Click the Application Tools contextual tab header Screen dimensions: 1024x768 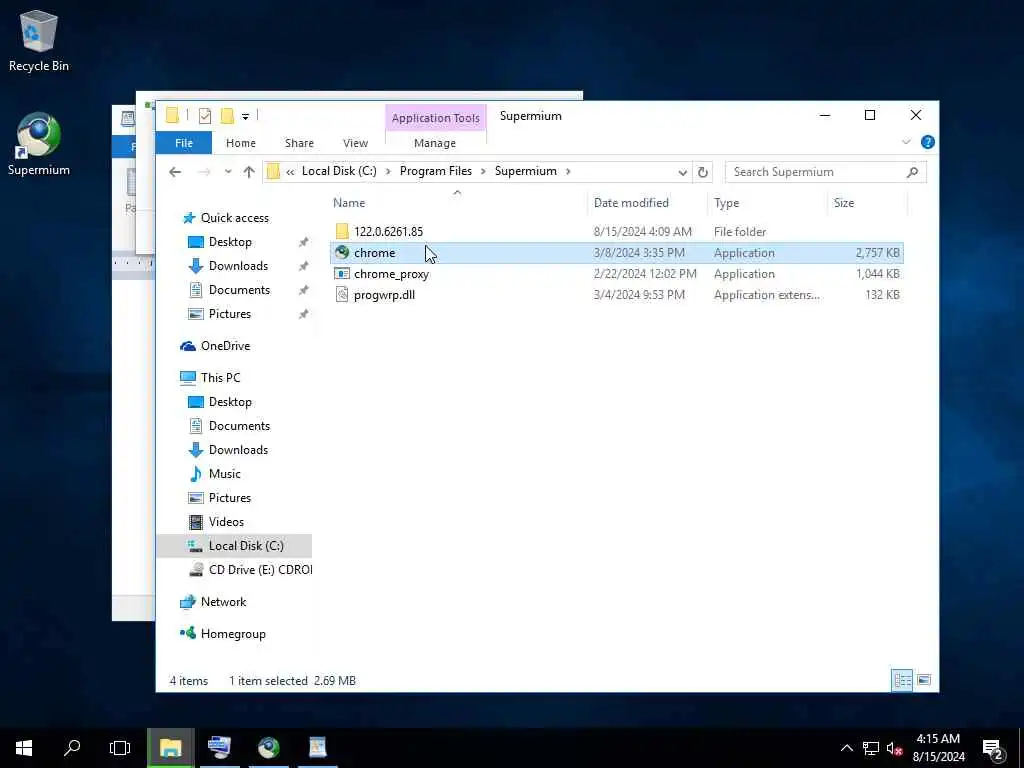(436, 118)
